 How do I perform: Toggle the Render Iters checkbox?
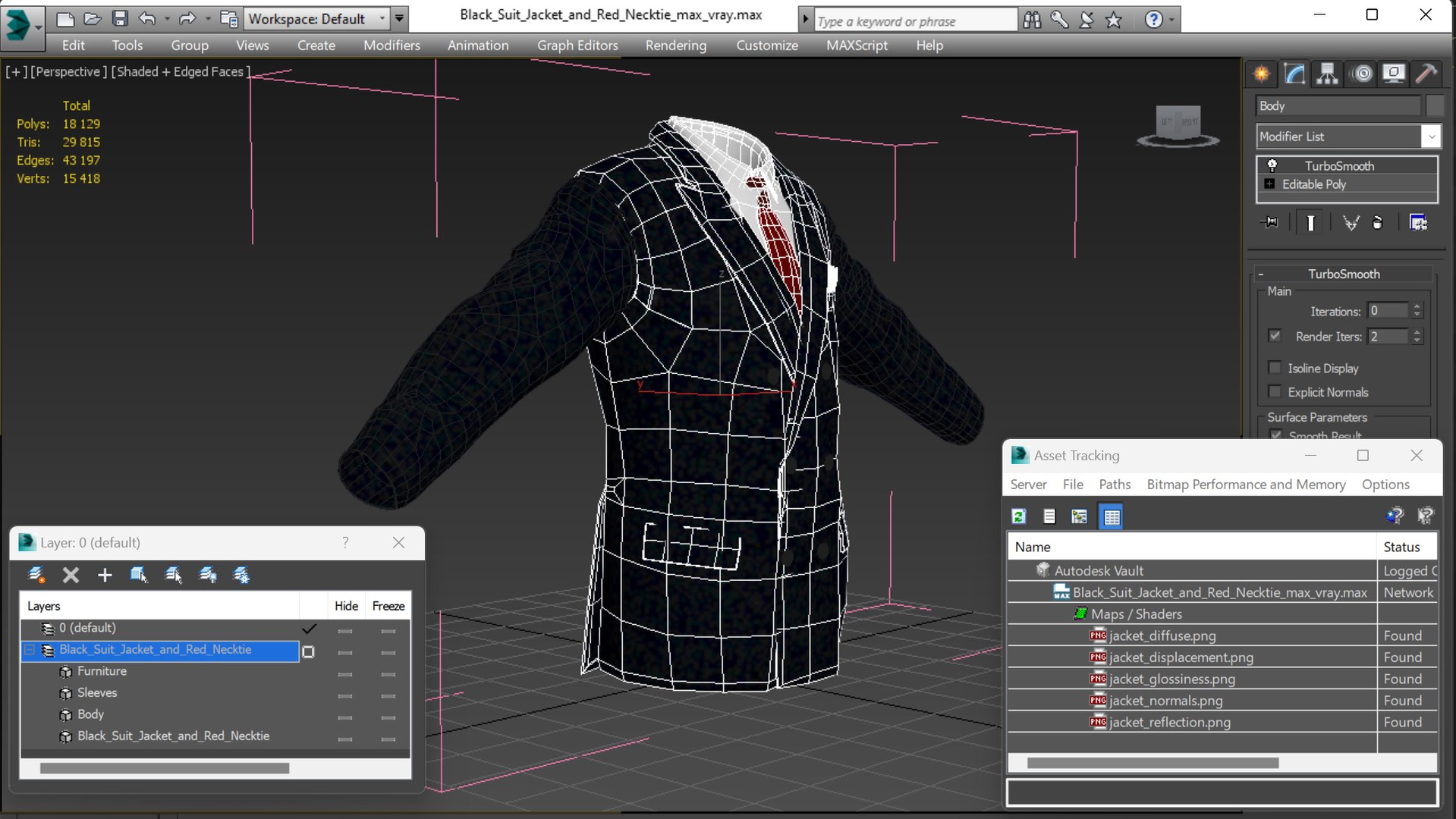click(x=1275, y=335)
